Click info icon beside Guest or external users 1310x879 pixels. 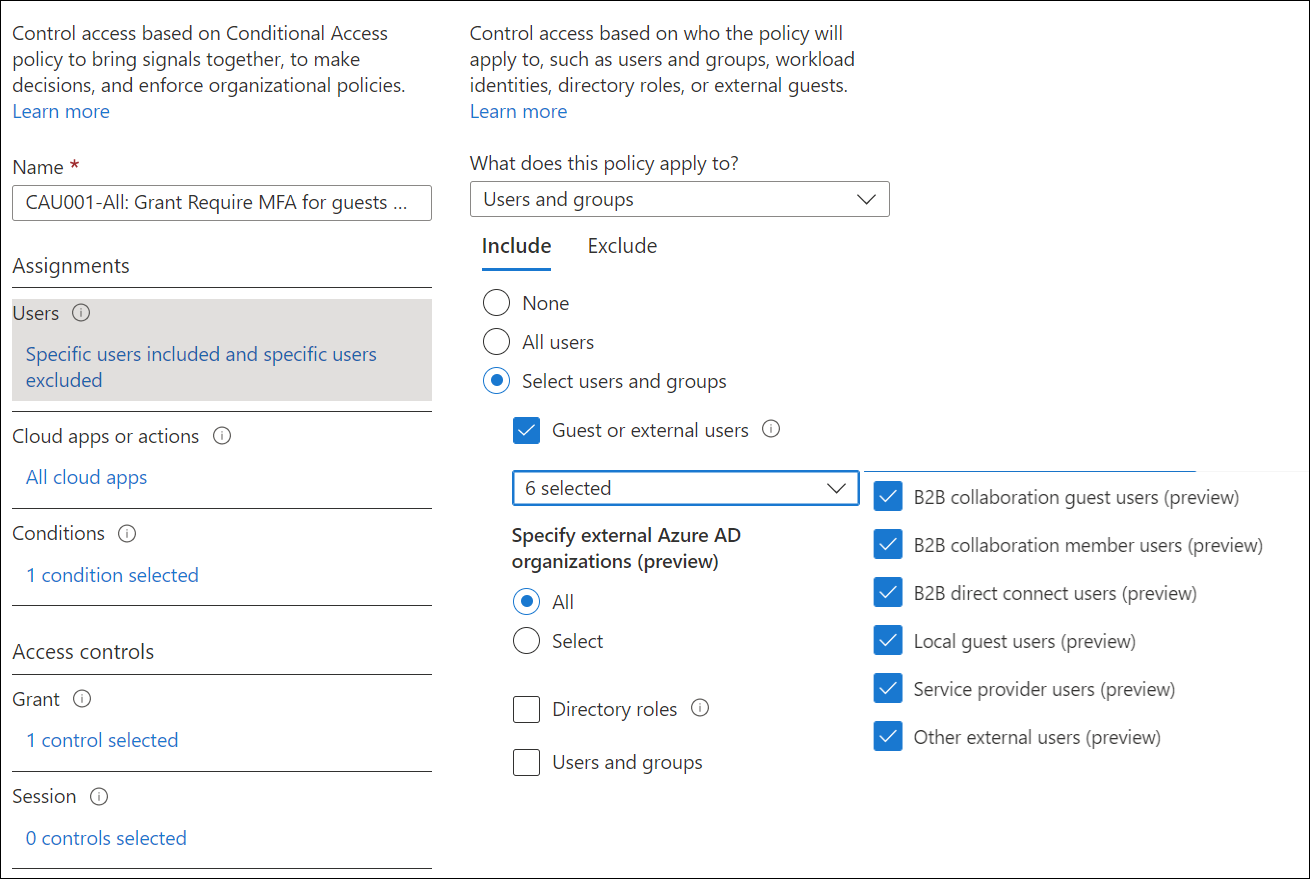771,429
